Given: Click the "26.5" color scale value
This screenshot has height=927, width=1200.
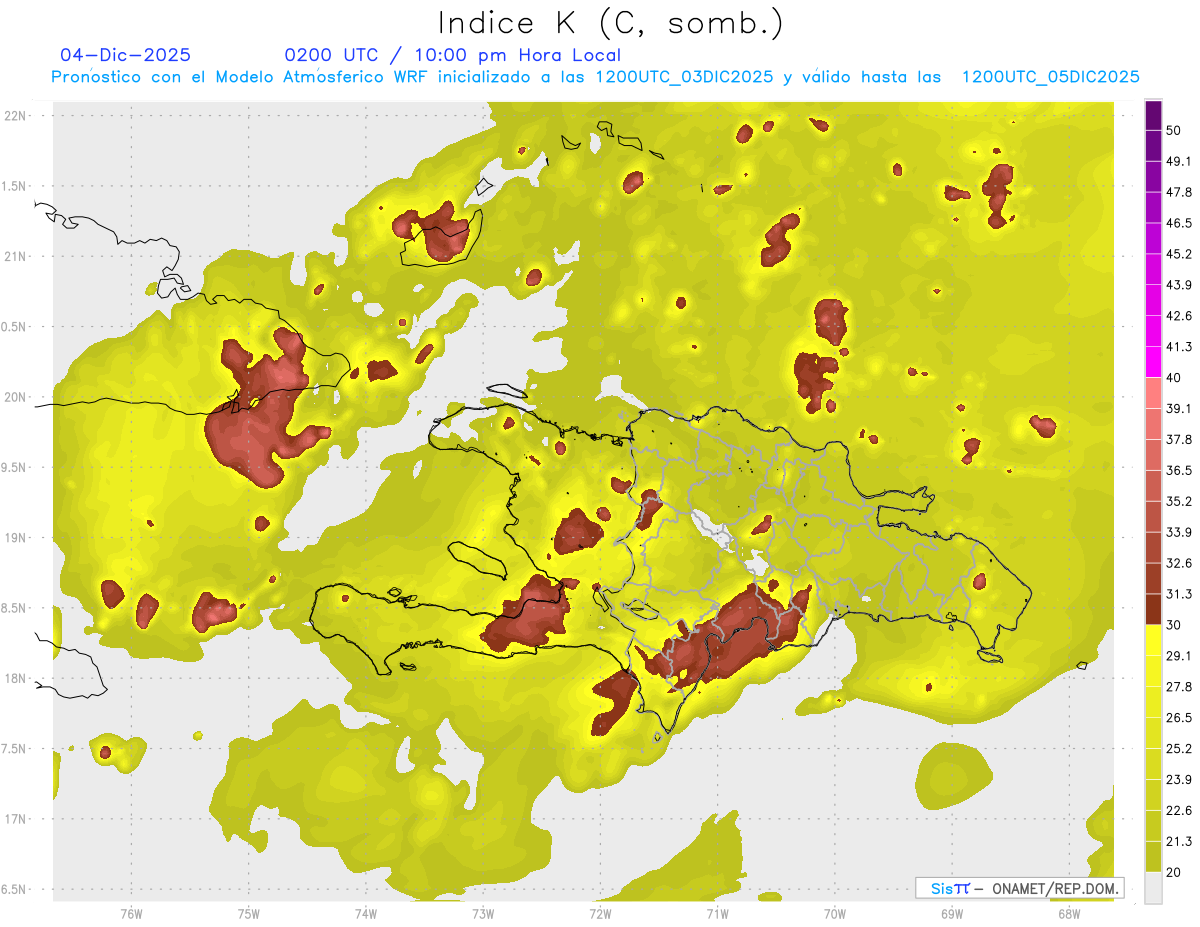Looking at the screenshot, I should (x=1179, y=718).
